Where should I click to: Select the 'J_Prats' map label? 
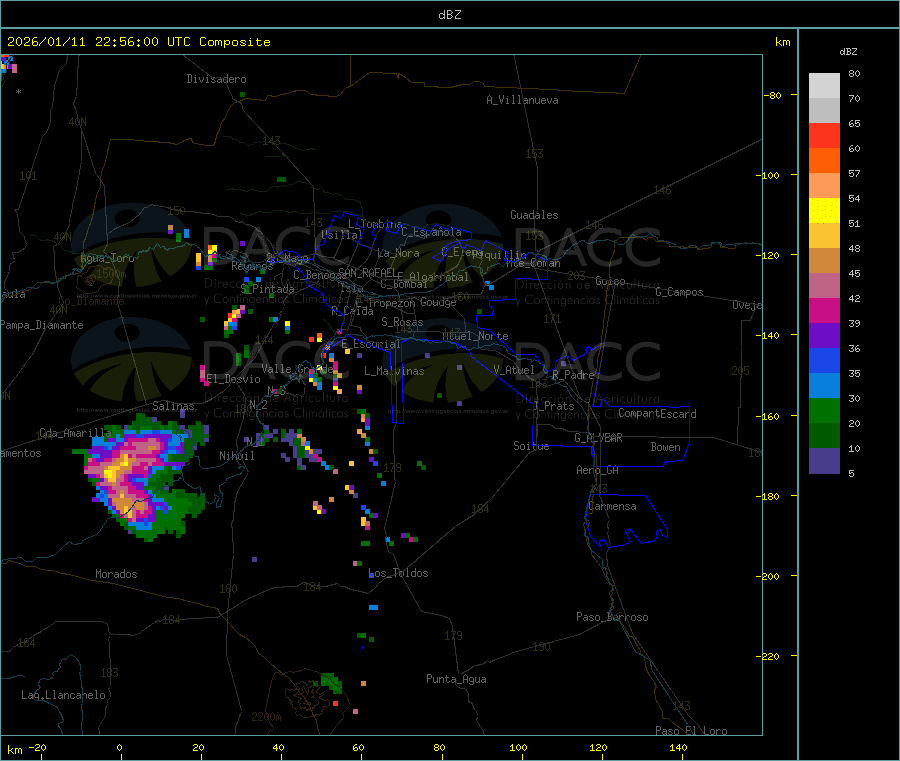(553, 406)
